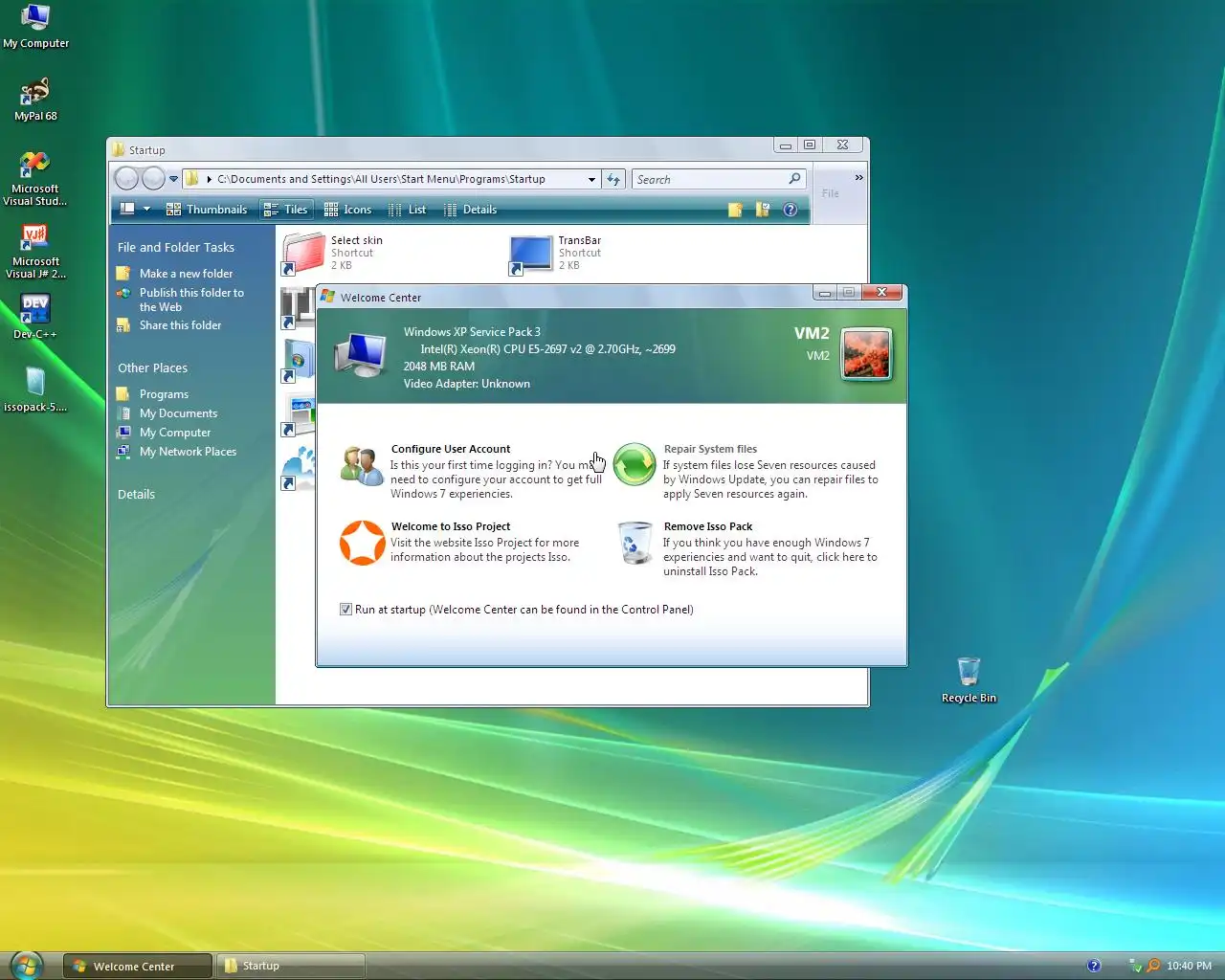Image resolution: width=1225 pixels, height=980 pixels.
Task: Select issopack-5 desktop file icon
Action: (35, 390)
